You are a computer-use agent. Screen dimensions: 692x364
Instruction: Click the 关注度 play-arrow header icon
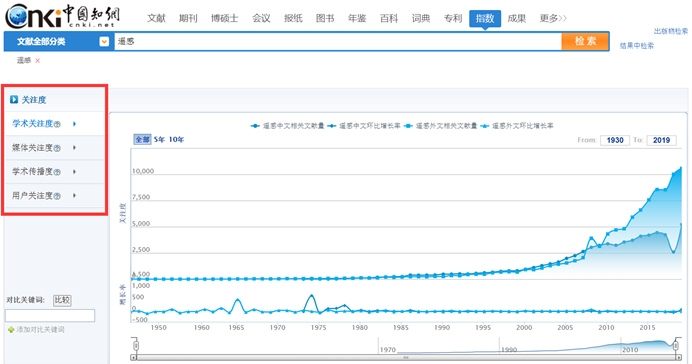[x=14, y=100]
